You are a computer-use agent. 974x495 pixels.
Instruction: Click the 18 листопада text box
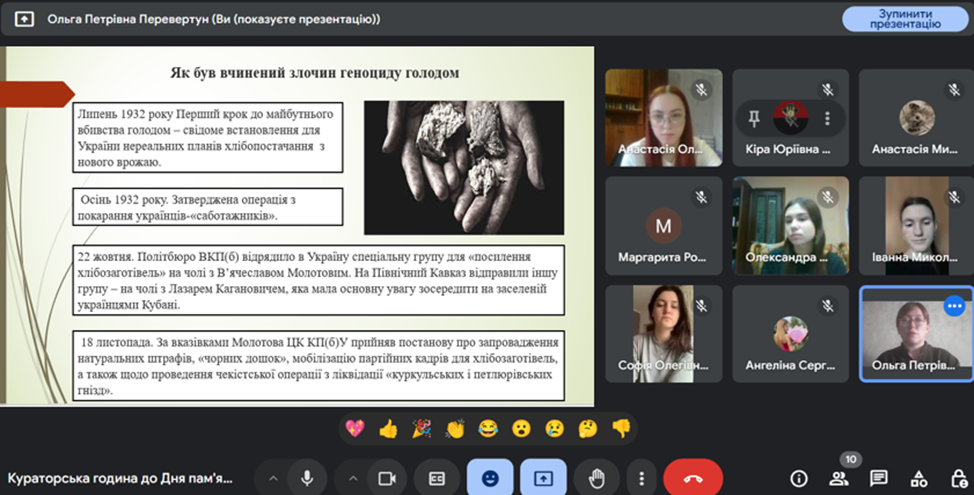(x=319, y=366)
